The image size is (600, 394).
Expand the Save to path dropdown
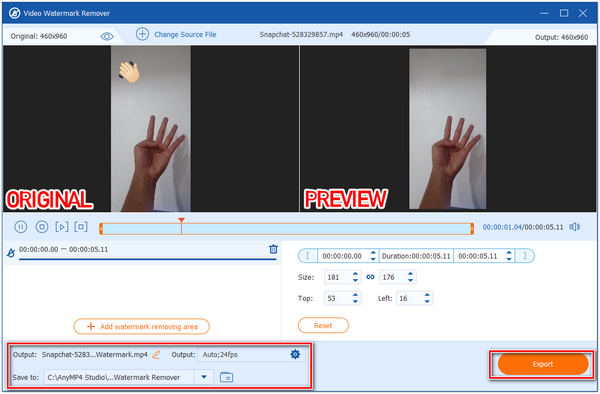tap(204, 377)
